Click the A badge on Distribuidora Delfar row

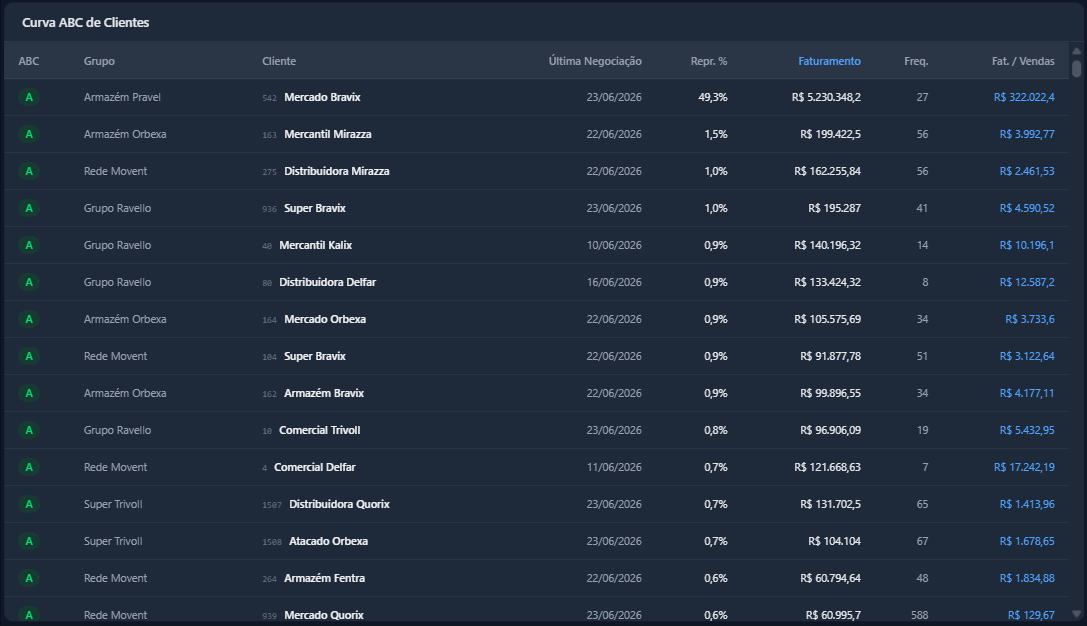[x=29, y=282]
